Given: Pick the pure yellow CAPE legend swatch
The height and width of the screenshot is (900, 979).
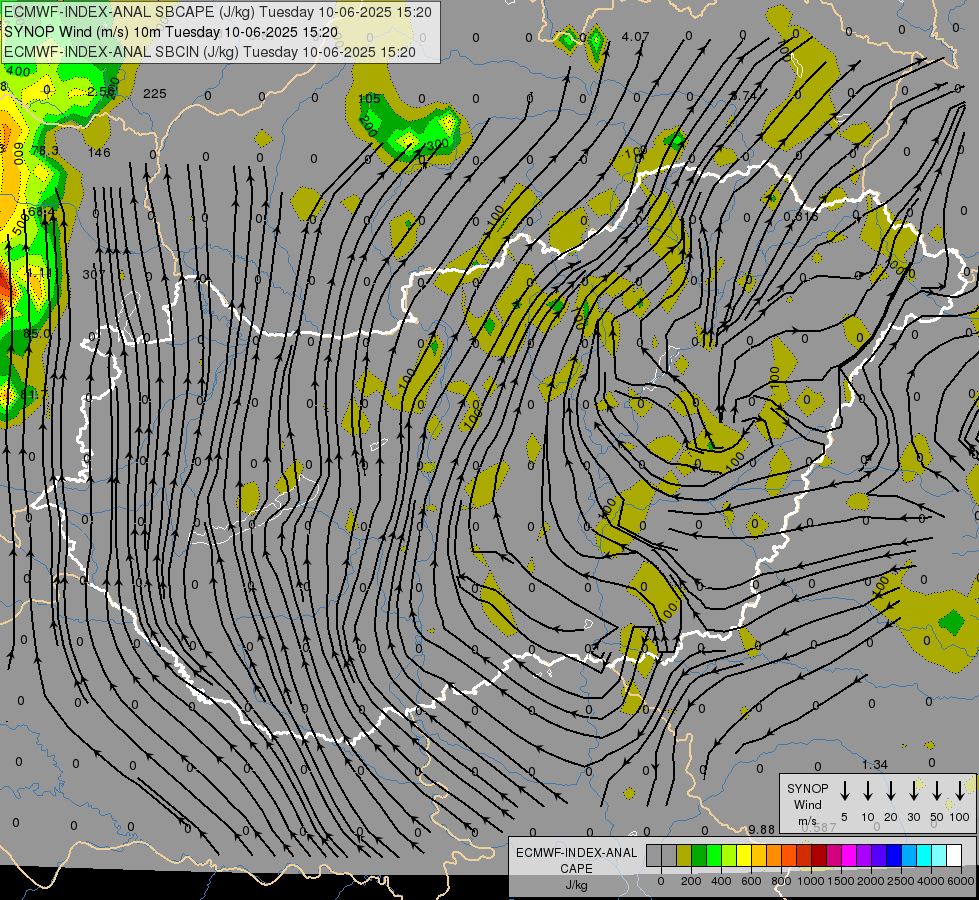Looking at the screenshot, I should pyautogui.click(x=744, y=856).
